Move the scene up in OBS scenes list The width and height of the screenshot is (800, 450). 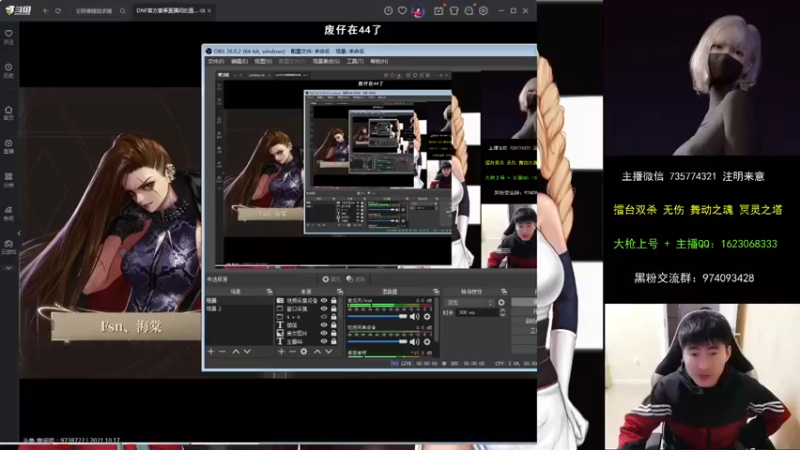[236, 352]
